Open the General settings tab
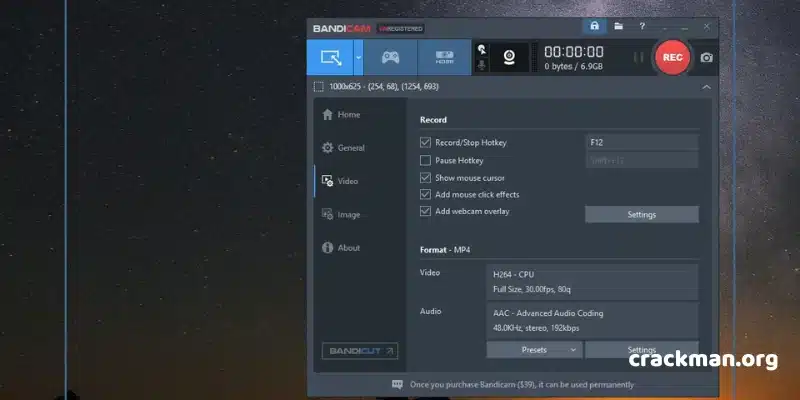This screenshot has width=800, height=400. coord(343,148)
